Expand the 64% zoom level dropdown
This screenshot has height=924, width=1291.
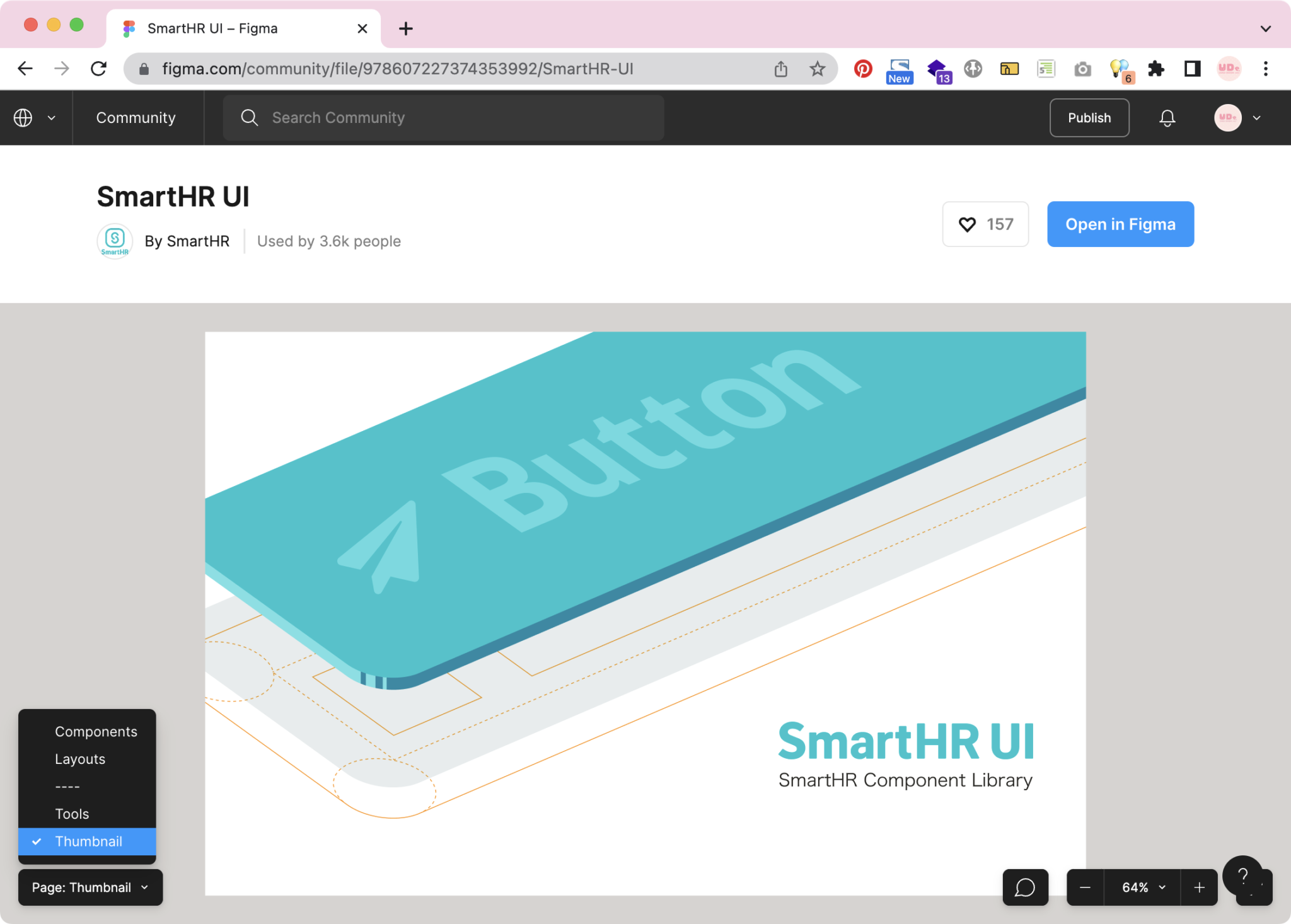pyautogui.click(x=1143, y=887)
